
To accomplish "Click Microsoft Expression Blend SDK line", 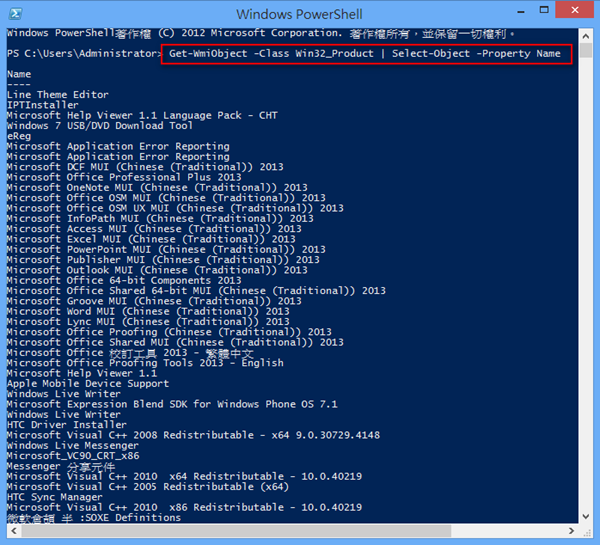I will point(172,405).
